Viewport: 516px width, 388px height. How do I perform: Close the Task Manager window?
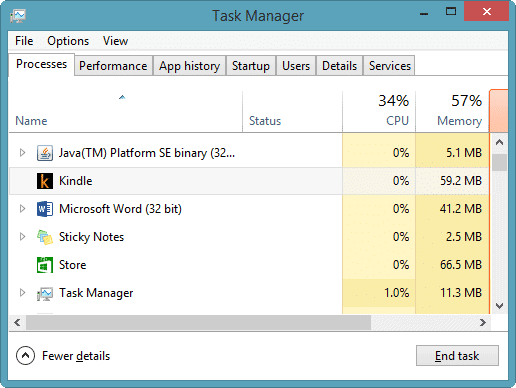486,12
